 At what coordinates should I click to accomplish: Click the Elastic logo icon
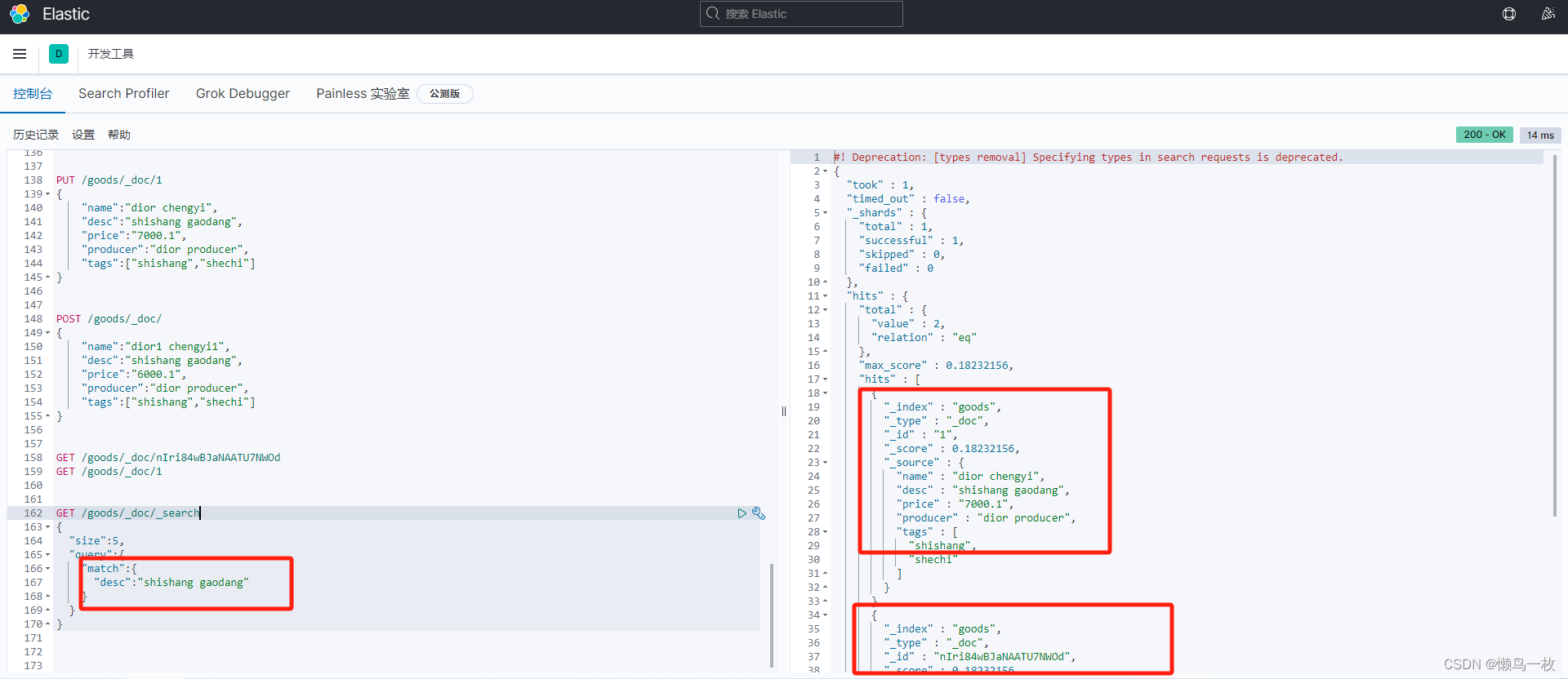pos(20,14)
